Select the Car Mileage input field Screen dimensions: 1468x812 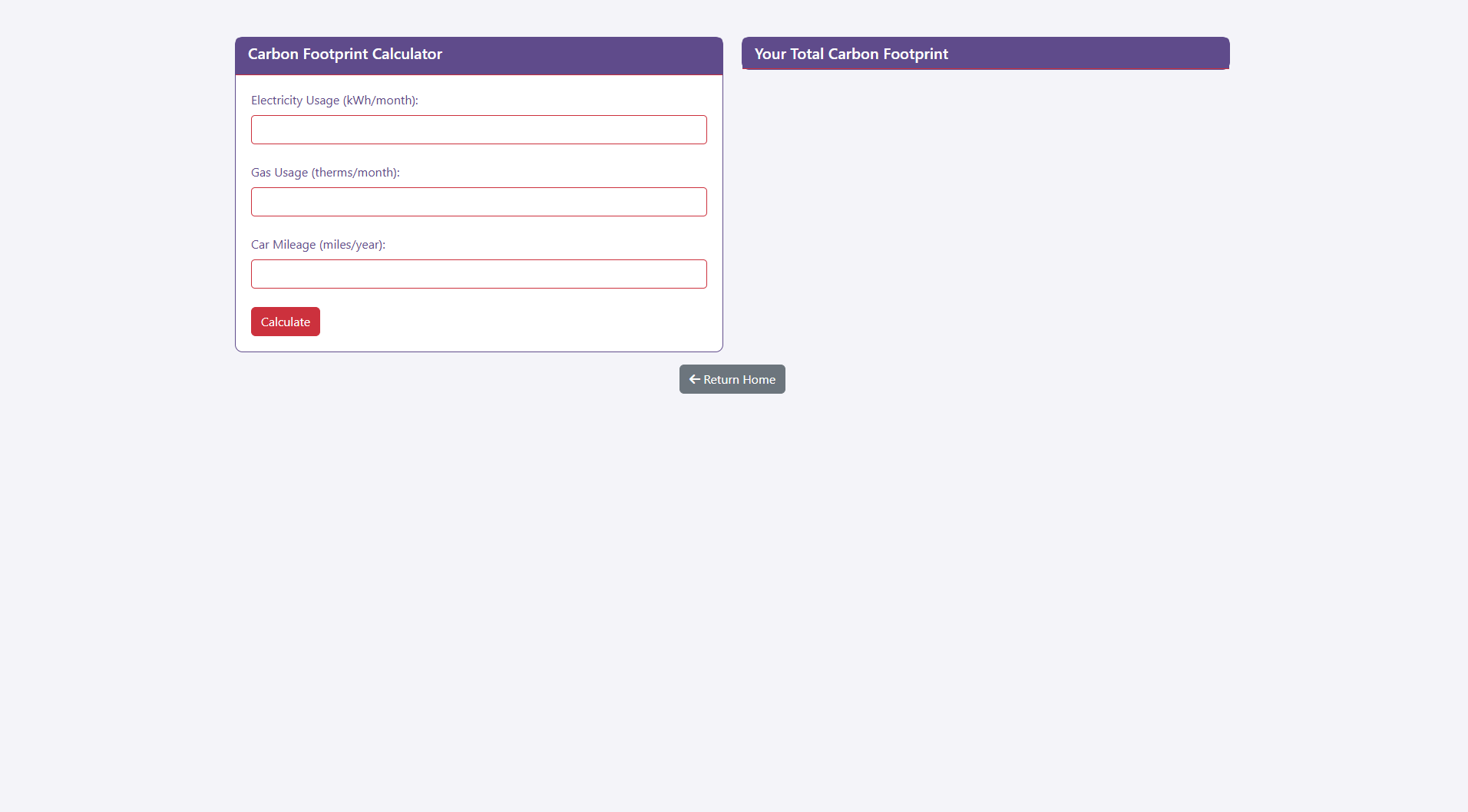point(478,274)
